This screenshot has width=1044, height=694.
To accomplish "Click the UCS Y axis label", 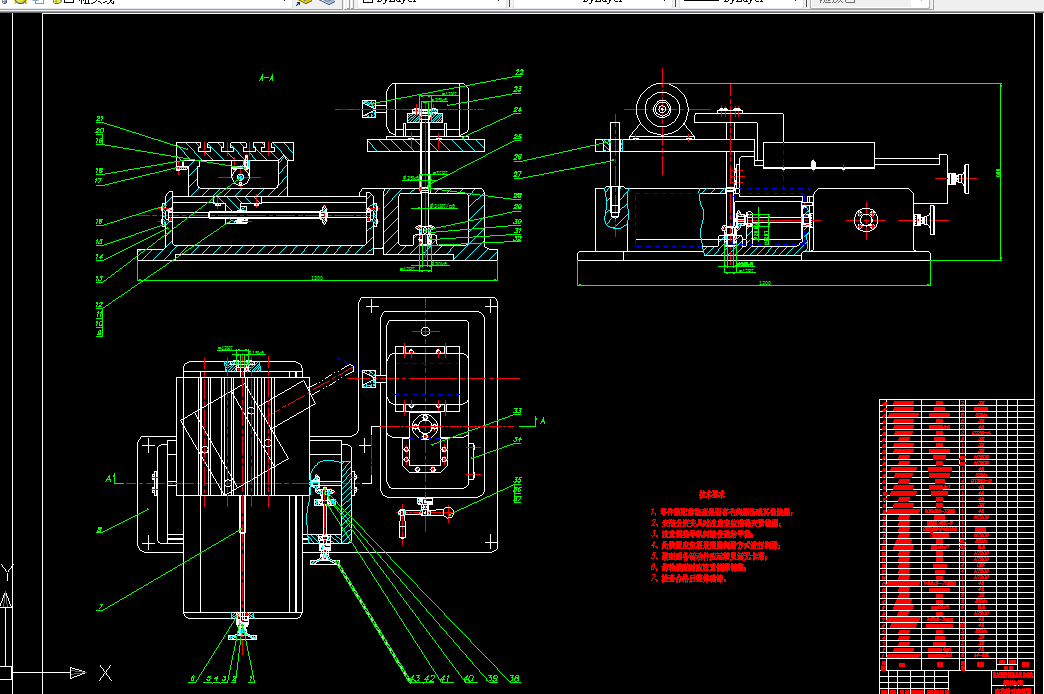I will point(7,572).
